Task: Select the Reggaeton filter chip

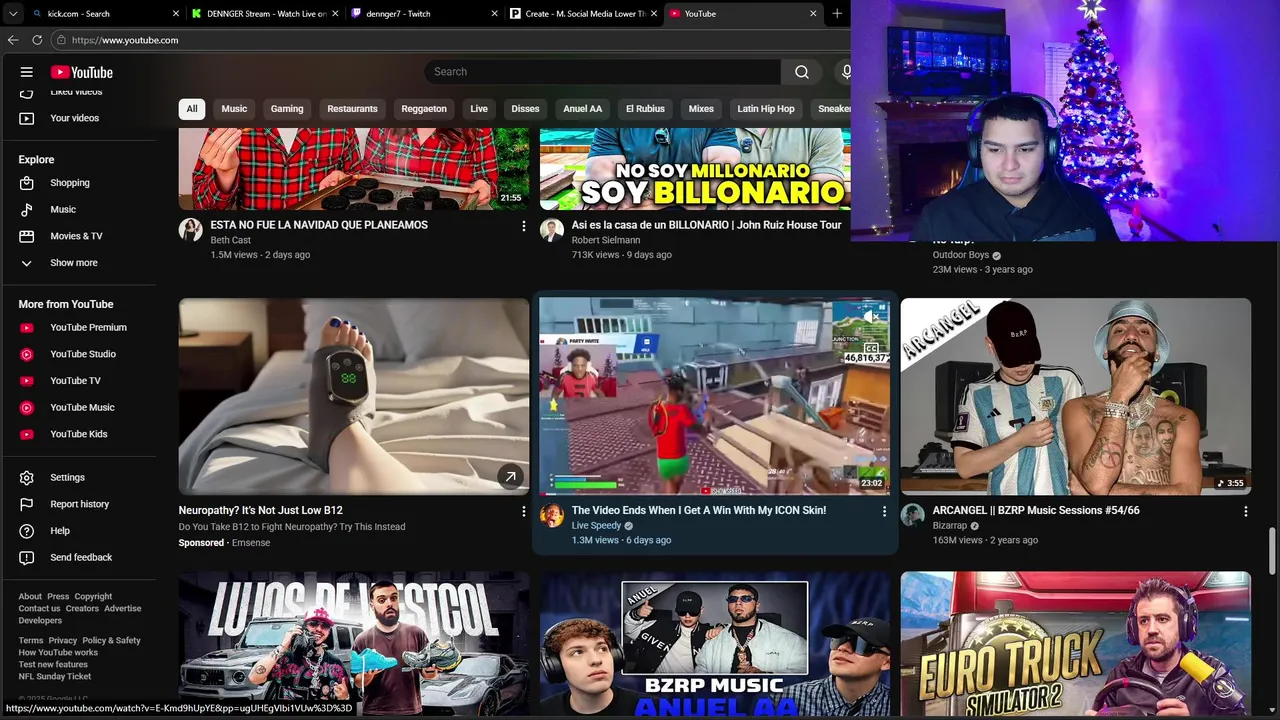Action: coord(424,109)
